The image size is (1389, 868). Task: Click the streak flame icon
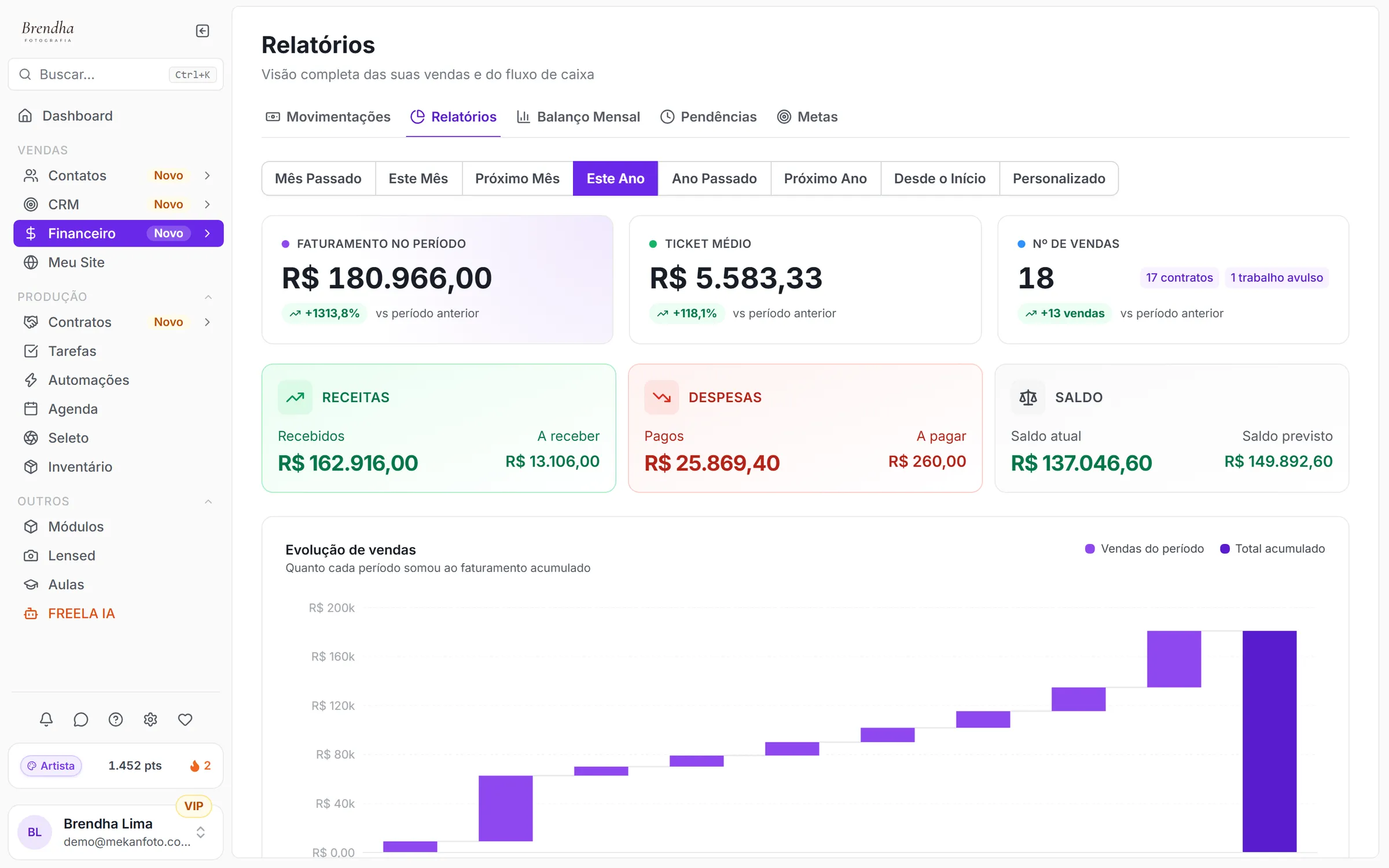(194, 766)
